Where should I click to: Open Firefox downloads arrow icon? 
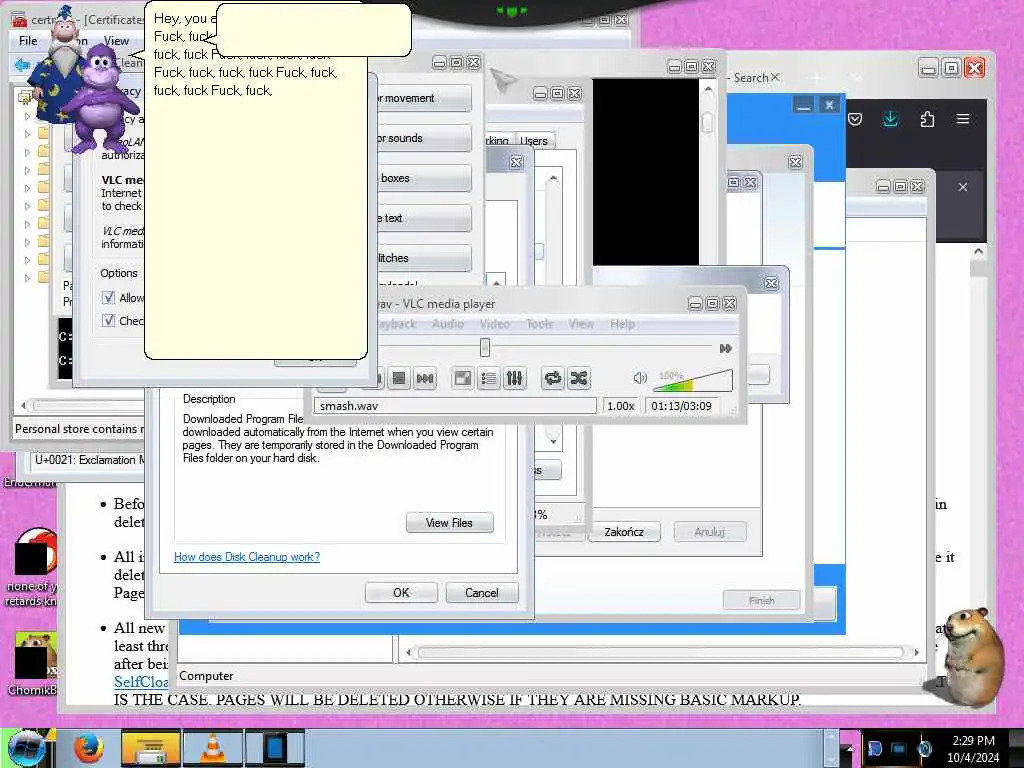pos(890,119)
